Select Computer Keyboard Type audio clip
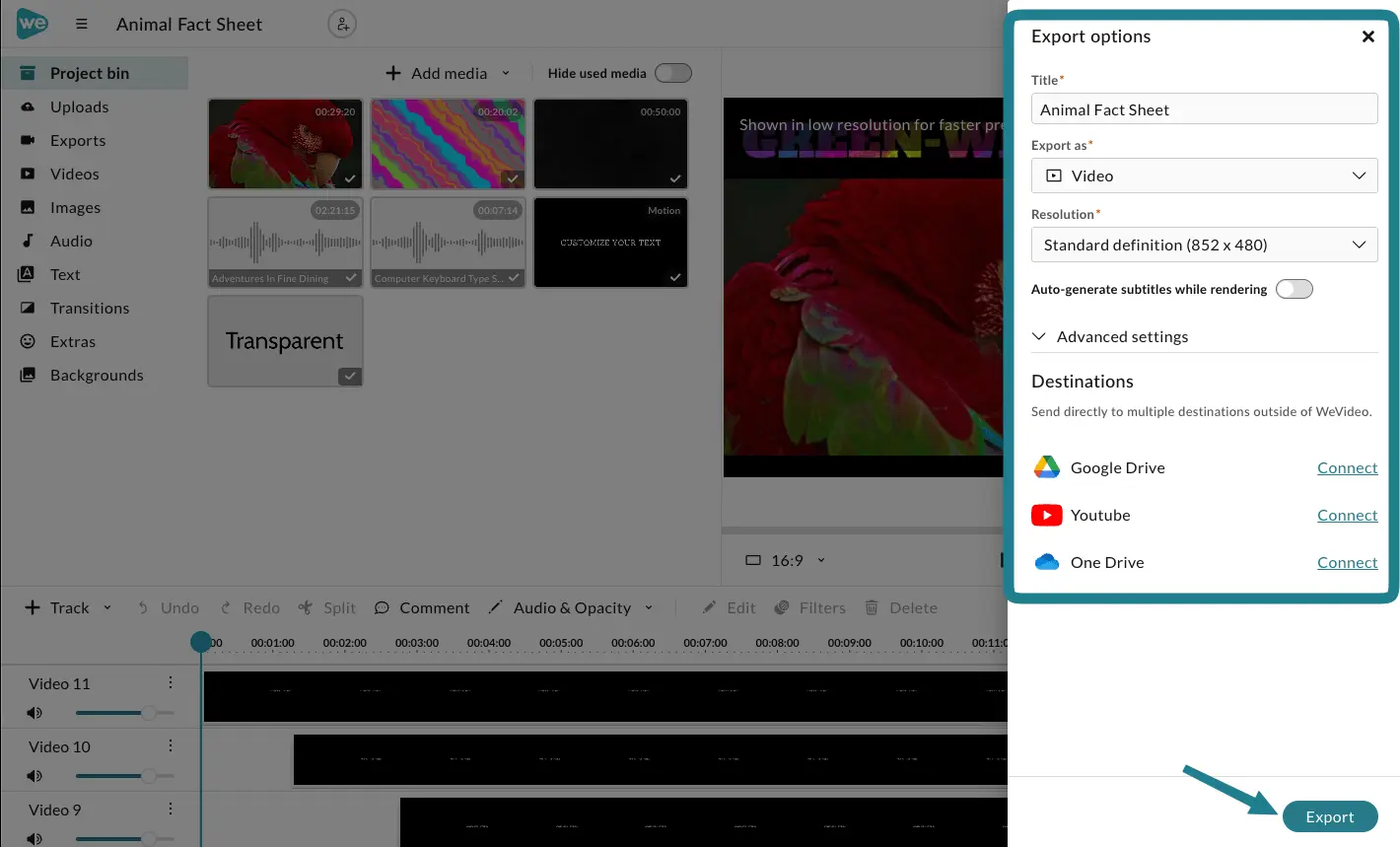The image size is (1400, 847). coord(448,243)
